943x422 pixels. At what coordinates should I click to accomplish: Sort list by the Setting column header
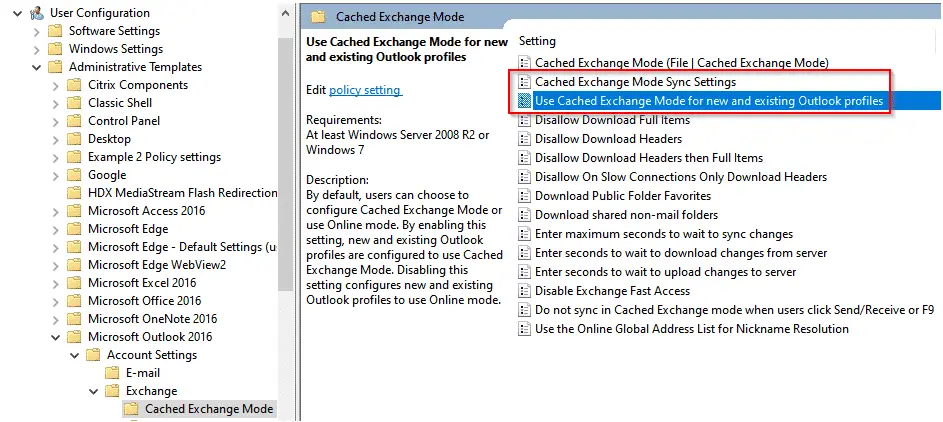537,41
